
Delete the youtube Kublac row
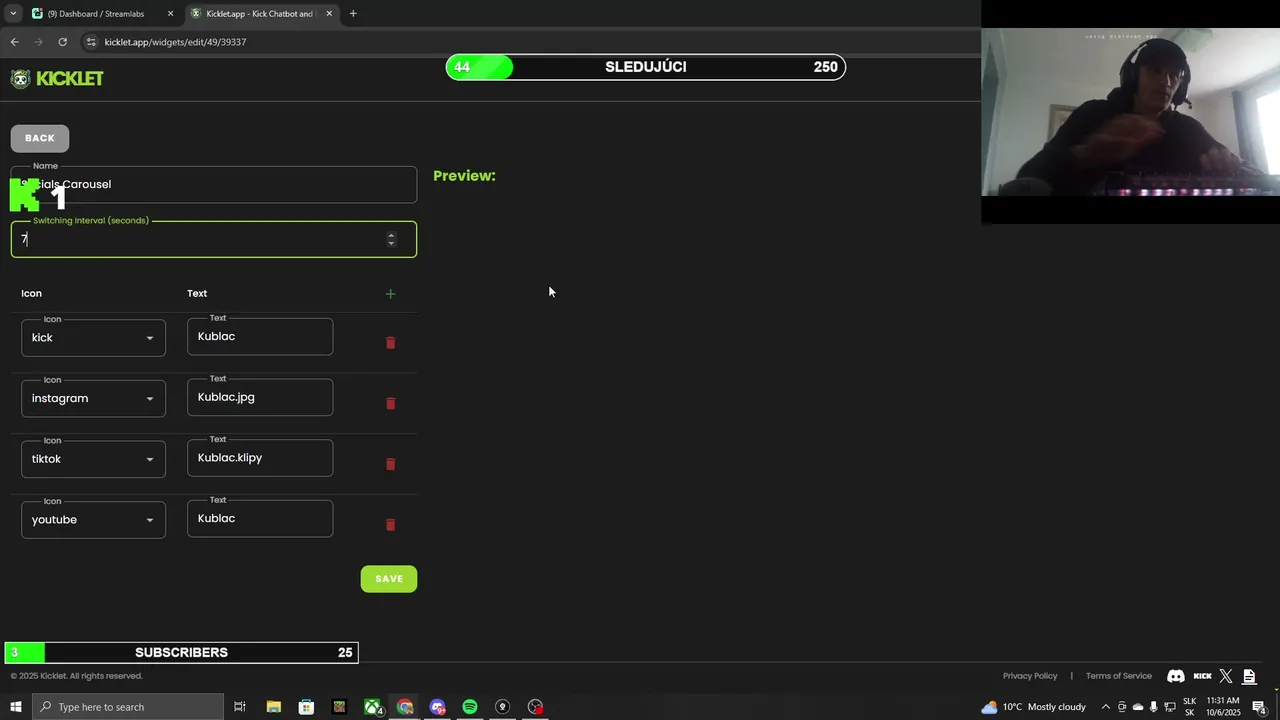[x=390, y=525]
